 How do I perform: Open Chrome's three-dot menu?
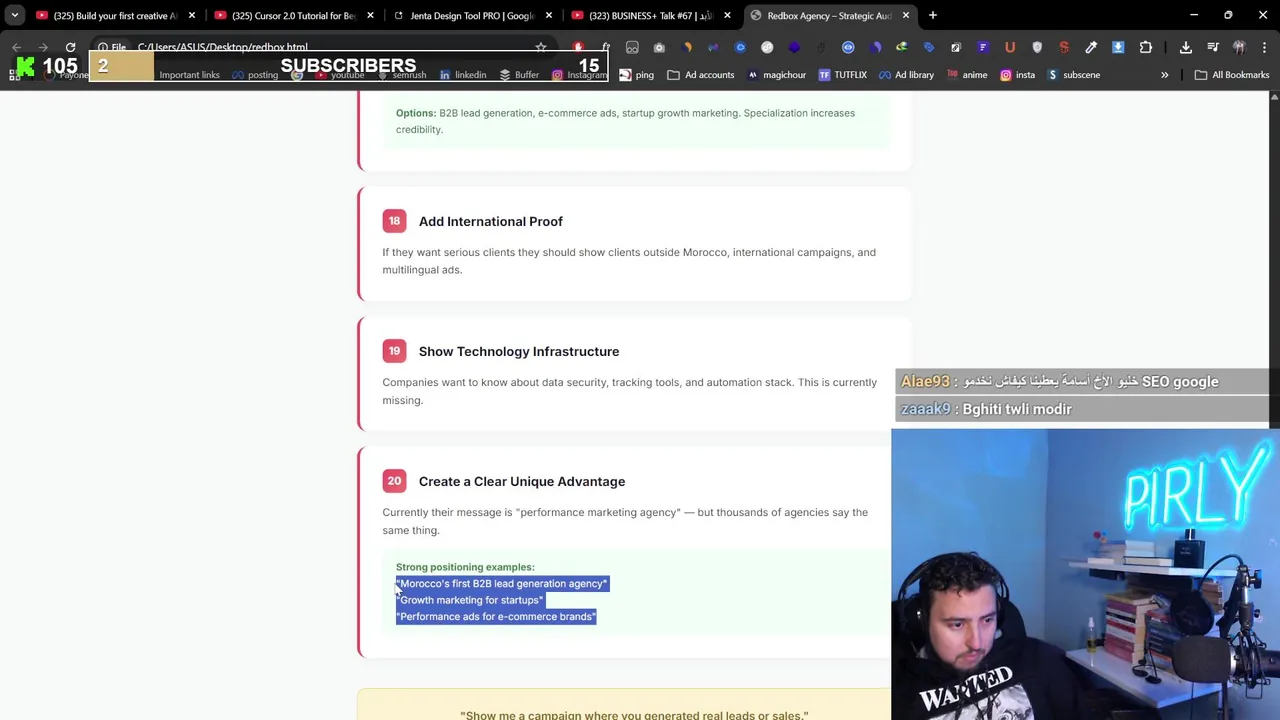click(1264, 47)
